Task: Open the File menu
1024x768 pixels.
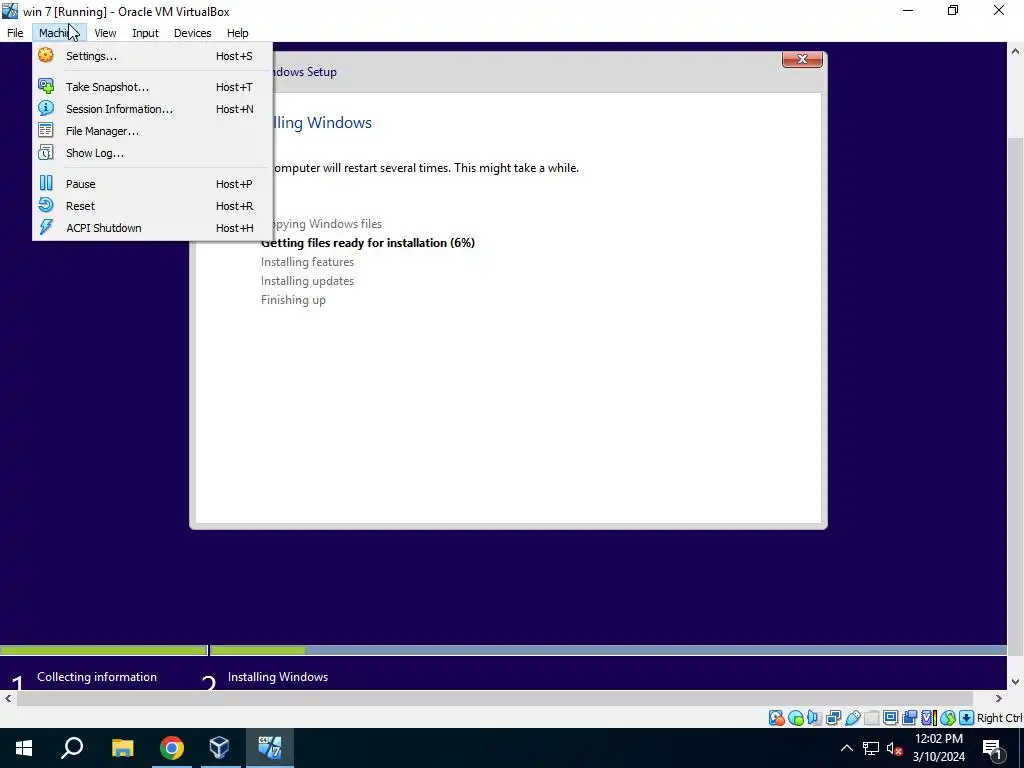Action: (15, 33)
